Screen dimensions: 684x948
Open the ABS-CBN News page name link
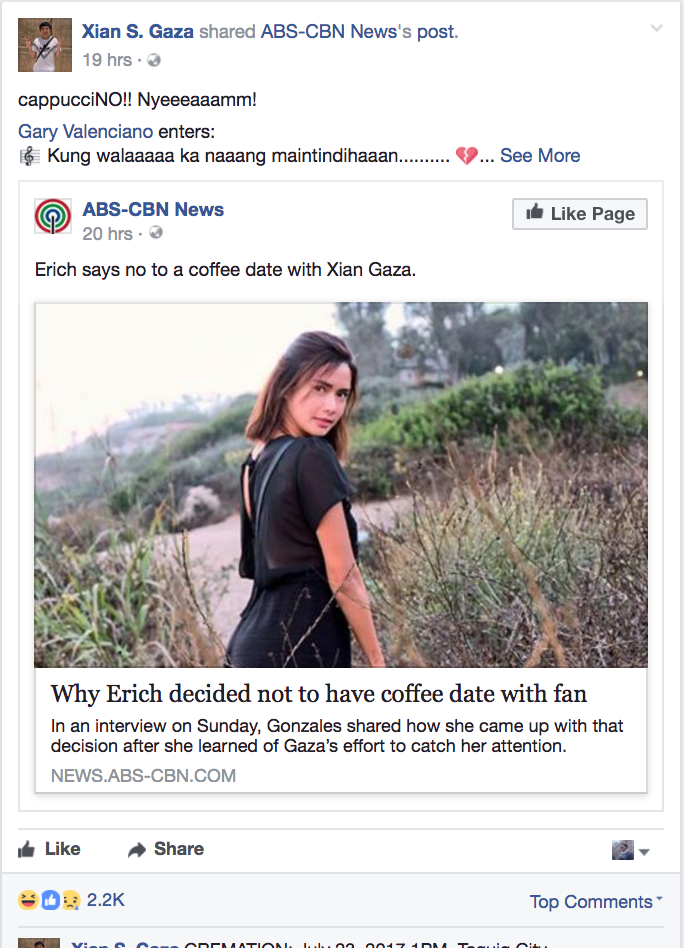[153, 210]
